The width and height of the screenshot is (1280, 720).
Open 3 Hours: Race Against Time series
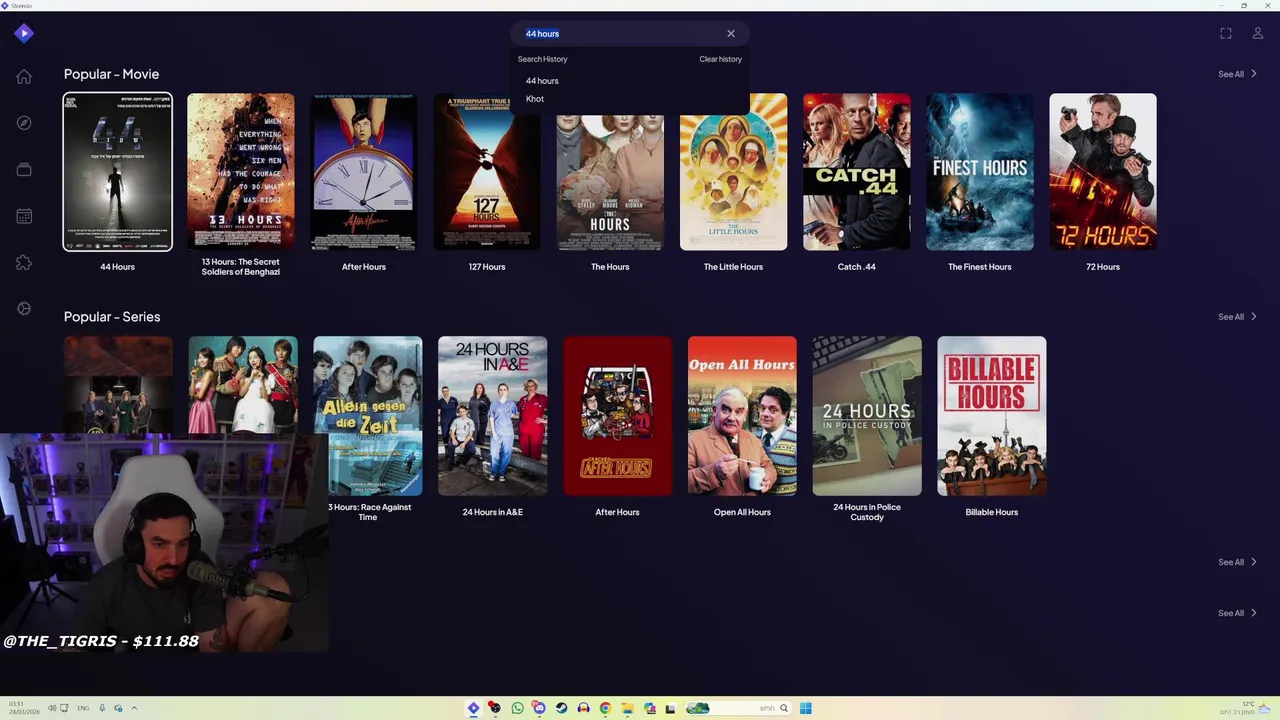point(367,416)
